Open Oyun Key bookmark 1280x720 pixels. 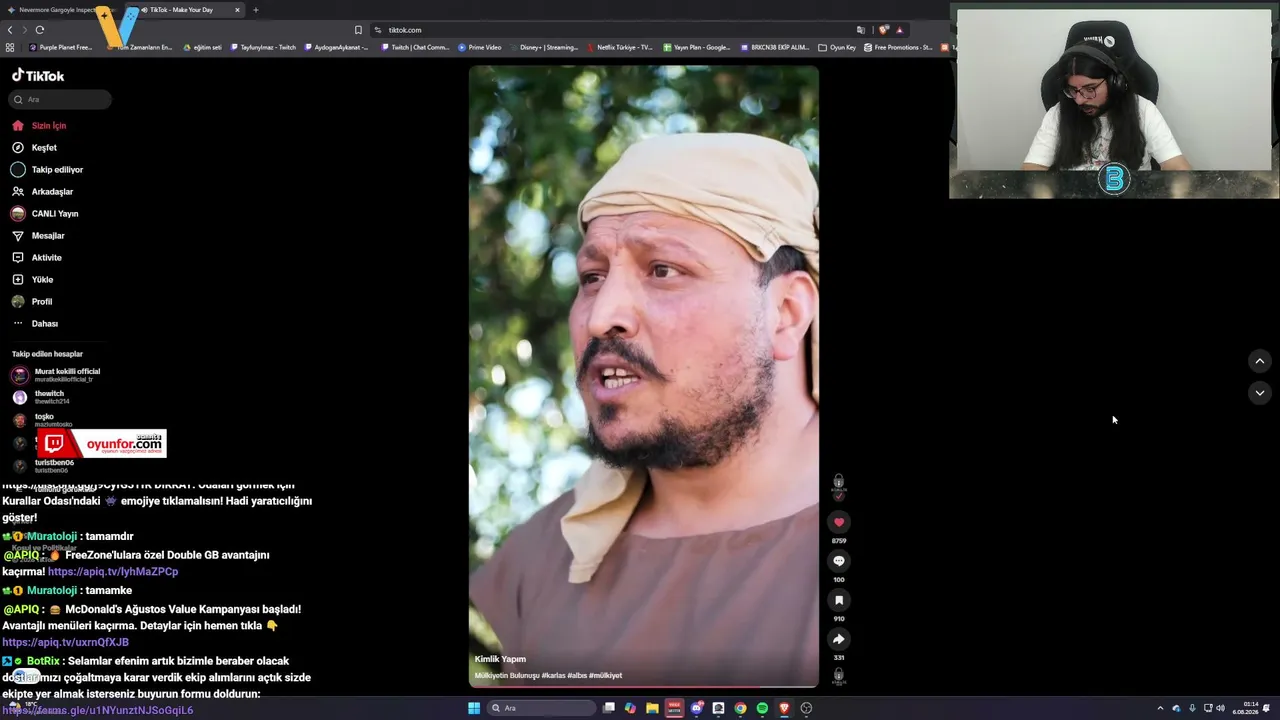(x=838, y=47)
